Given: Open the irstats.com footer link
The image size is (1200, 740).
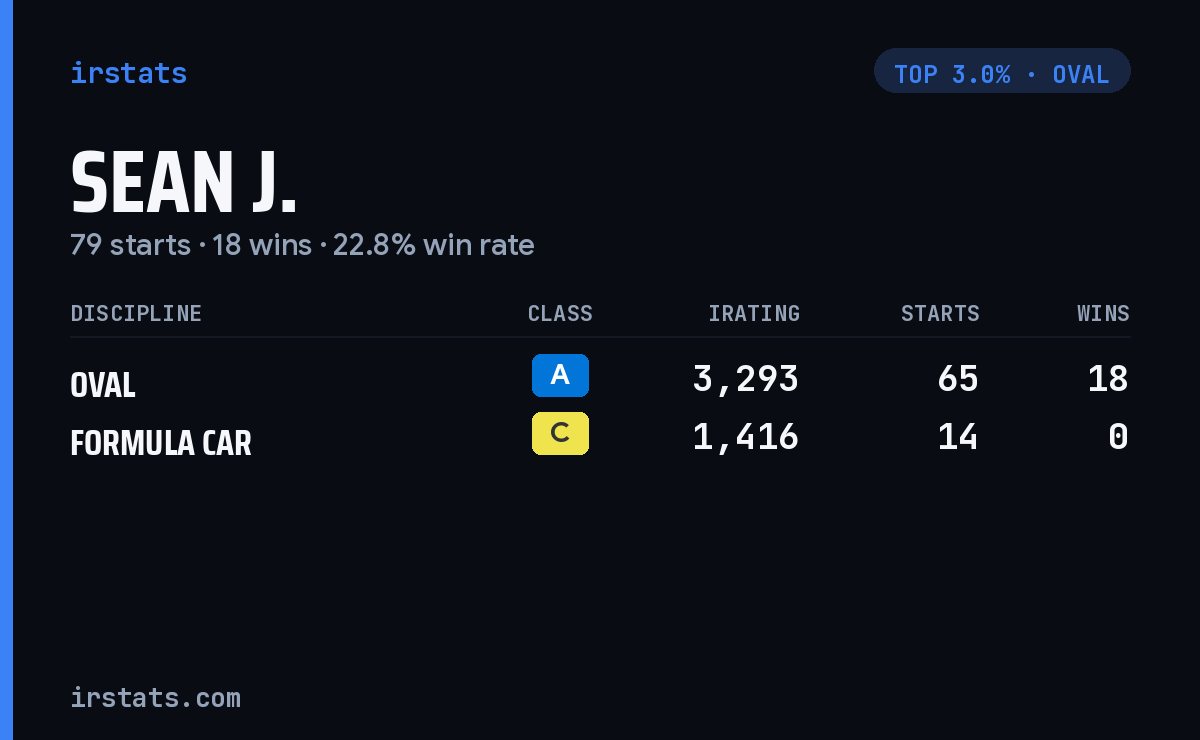Looking at the screenshot, I should (x=155, y=698).
